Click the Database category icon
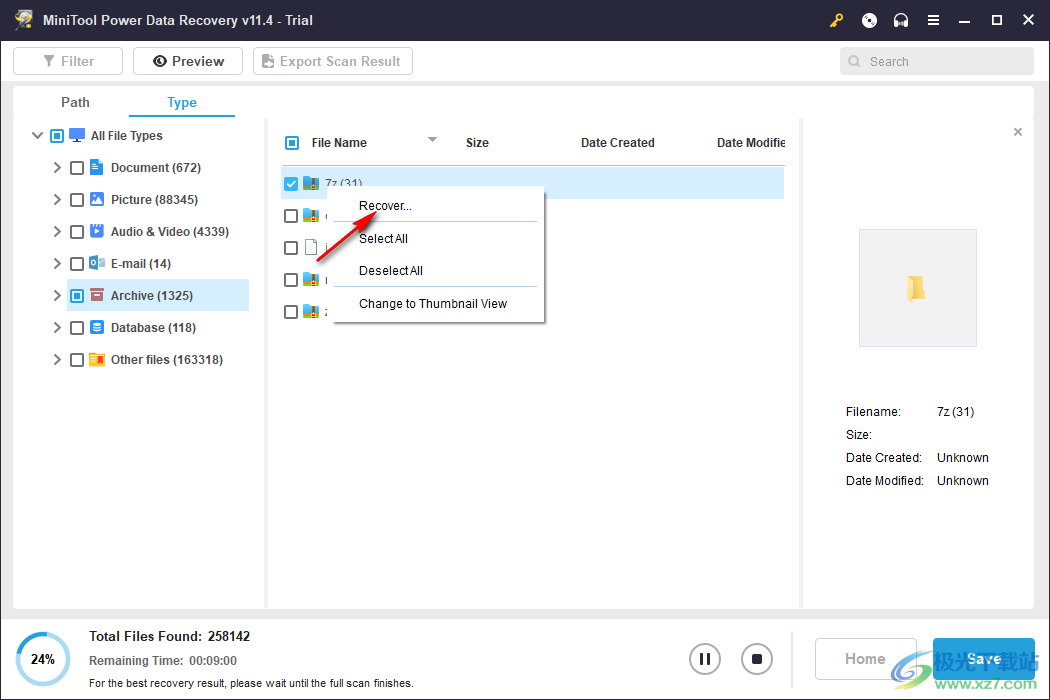The width and height of the screenshot is (1050, 700). point(96,327)
